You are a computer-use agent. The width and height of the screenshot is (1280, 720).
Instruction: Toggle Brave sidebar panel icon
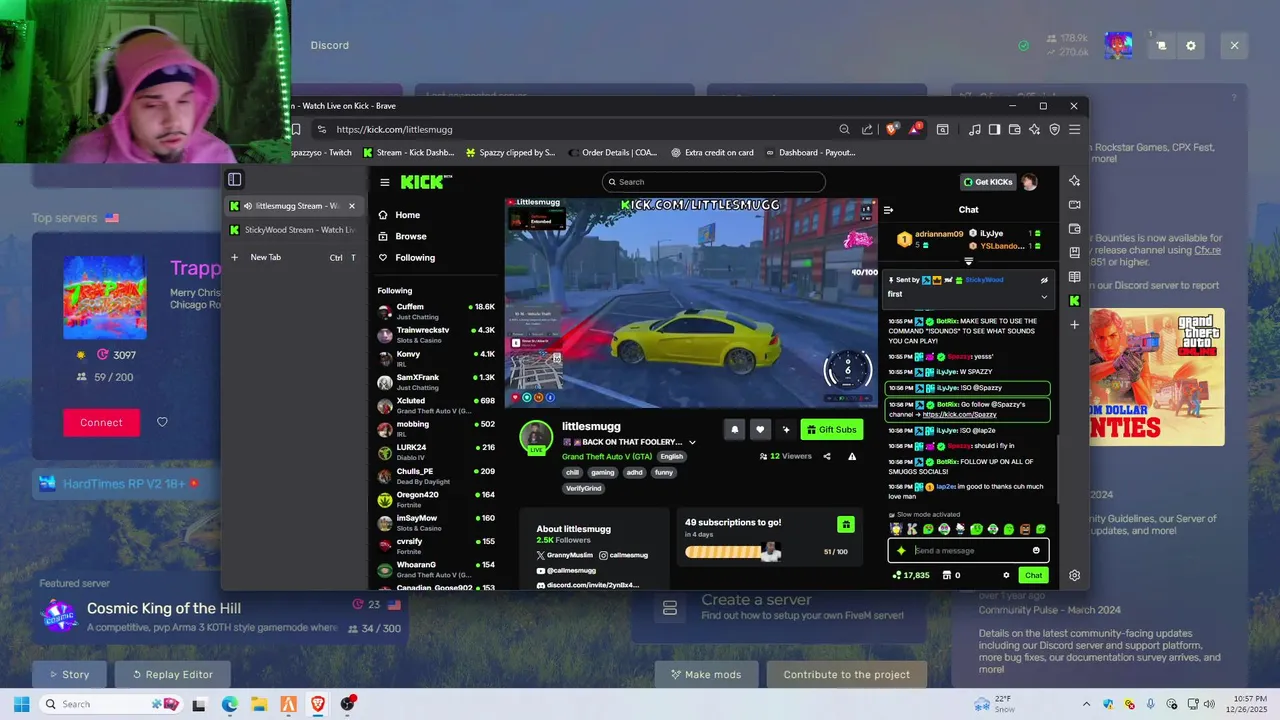(x=994, y=129)
